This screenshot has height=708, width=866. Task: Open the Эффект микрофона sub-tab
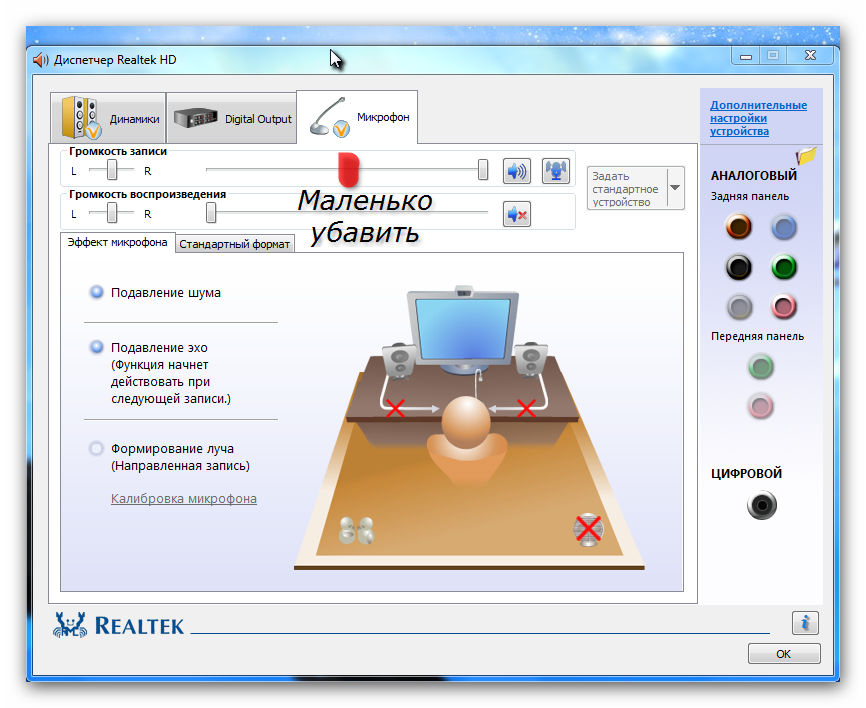tap(117, 242)
